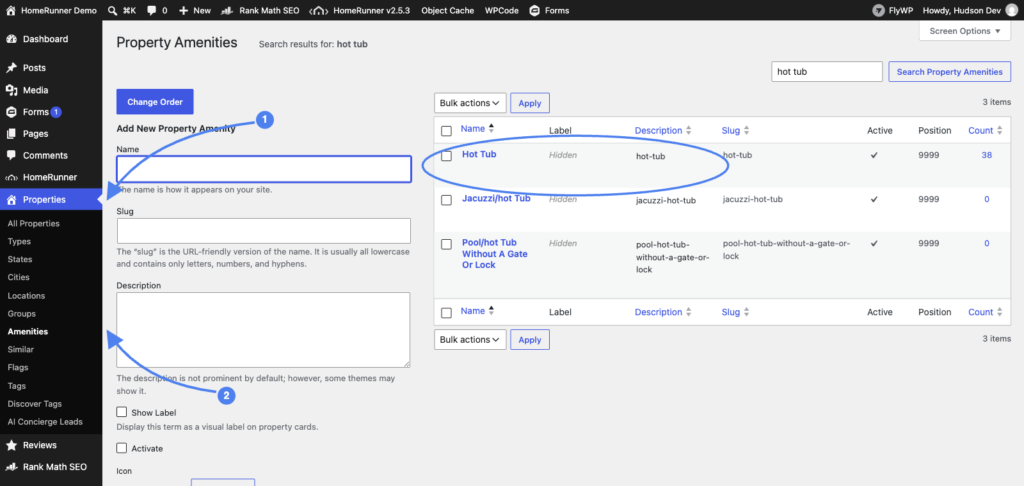The width and height of the screenshot is (1024, 486).
Task: Click the search box containing hot tub
Action: pos(827,72)
